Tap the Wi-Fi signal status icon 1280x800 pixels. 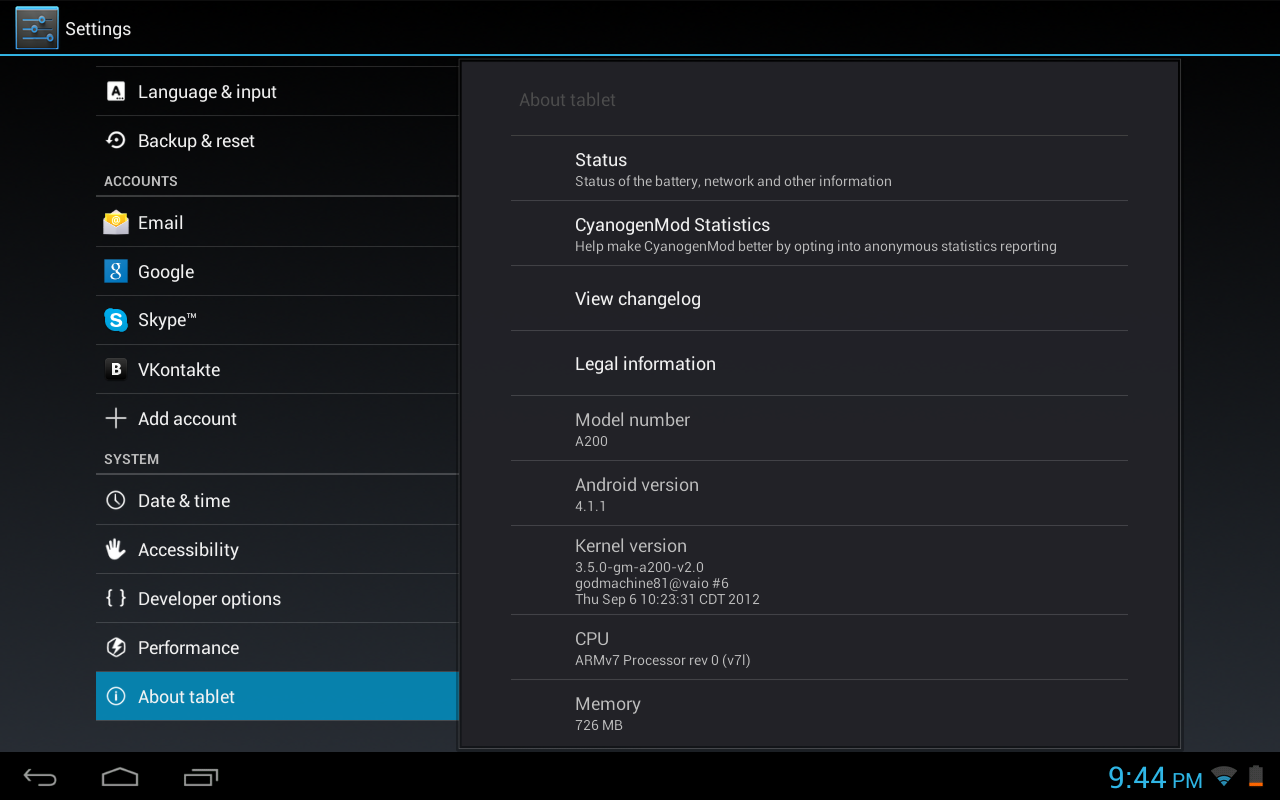pos(1224,776)
